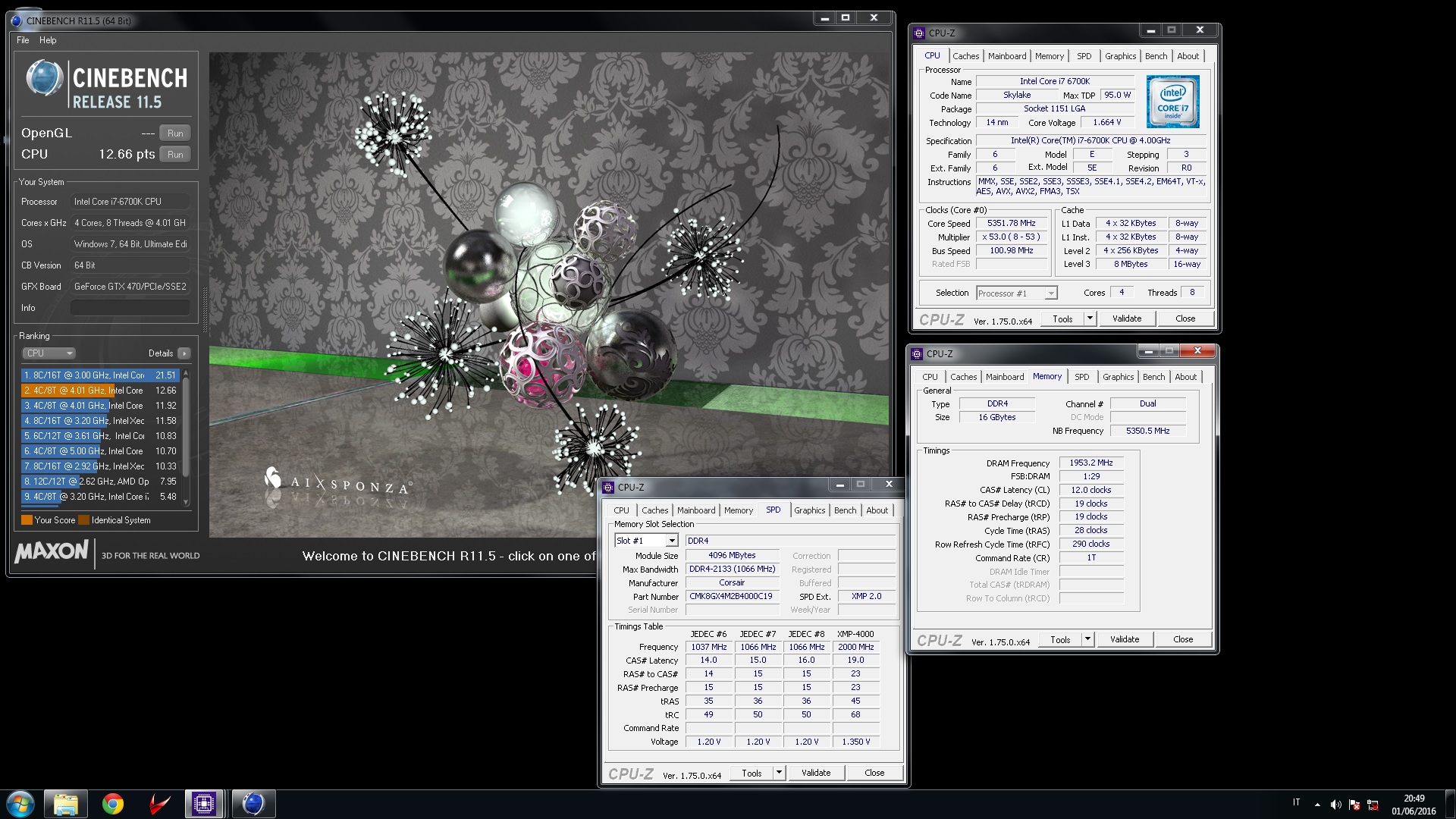Select ranking row 1 8C/16T 3.00 GHz
Image resolution: width=1456 pixels, height=819 pixels.
(100, 375)
